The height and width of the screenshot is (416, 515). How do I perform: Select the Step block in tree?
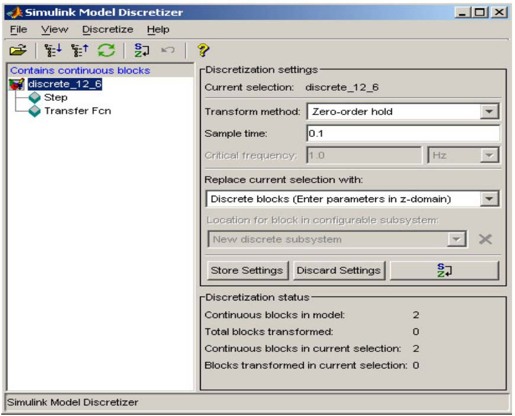(x=56, y=98)
